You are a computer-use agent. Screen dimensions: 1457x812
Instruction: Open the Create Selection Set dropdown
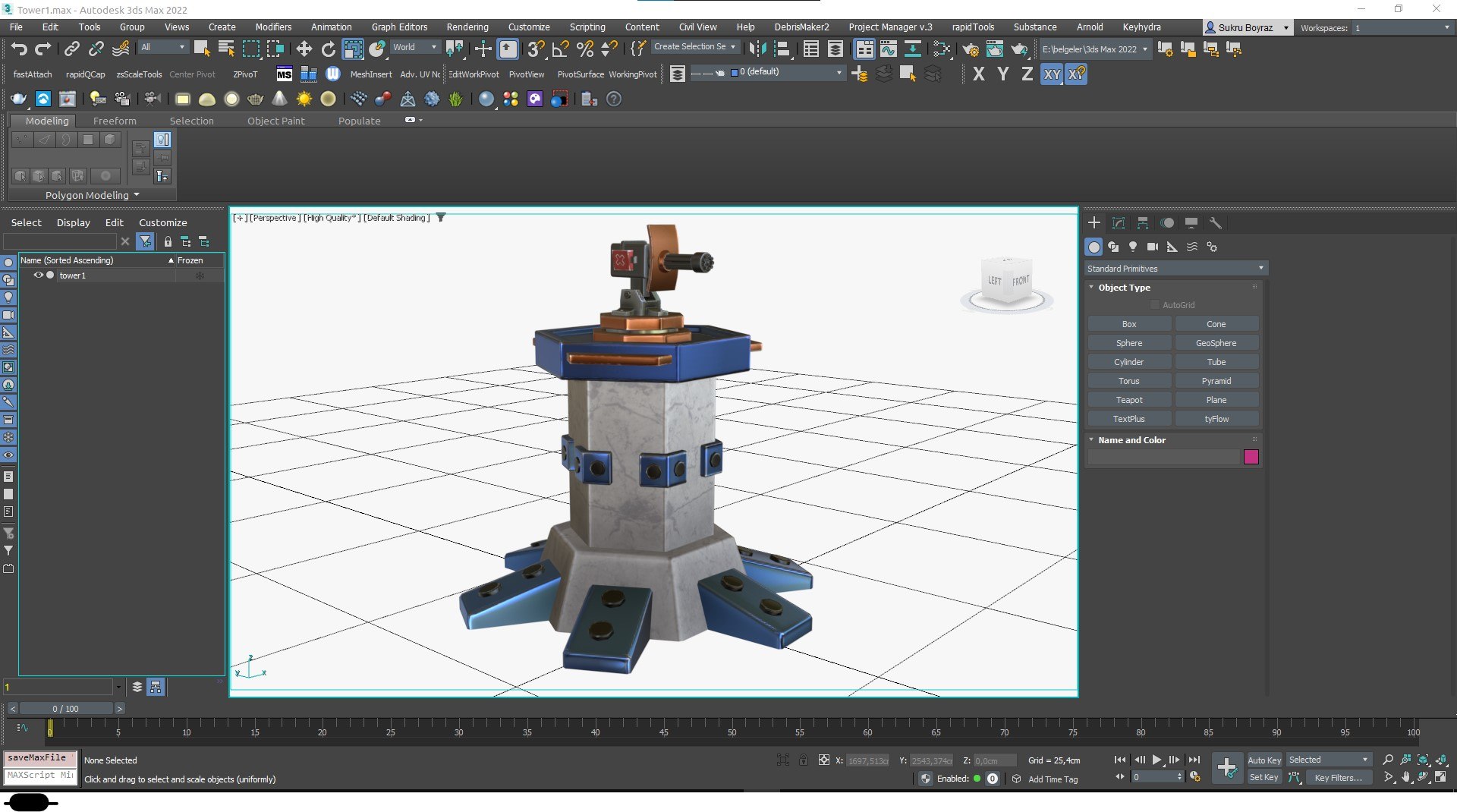694,47
